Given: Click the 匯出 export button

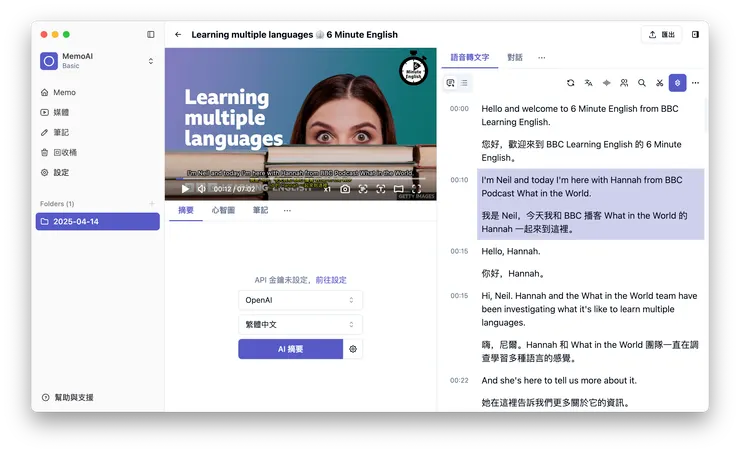Looking at the screenshot, I should tap(662, 34).
